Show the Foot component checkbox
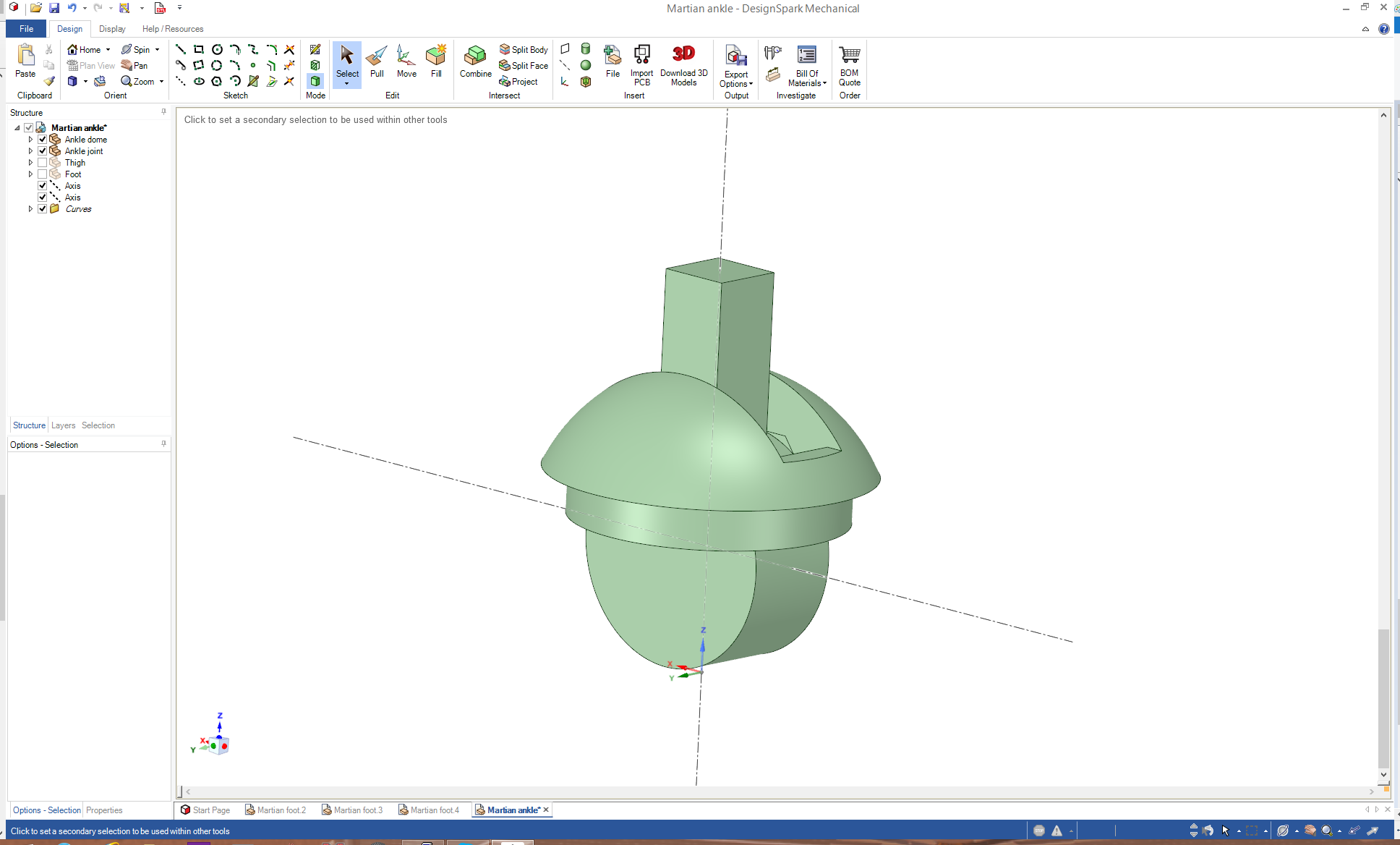Screen dimensions: 1400x845 43,174
